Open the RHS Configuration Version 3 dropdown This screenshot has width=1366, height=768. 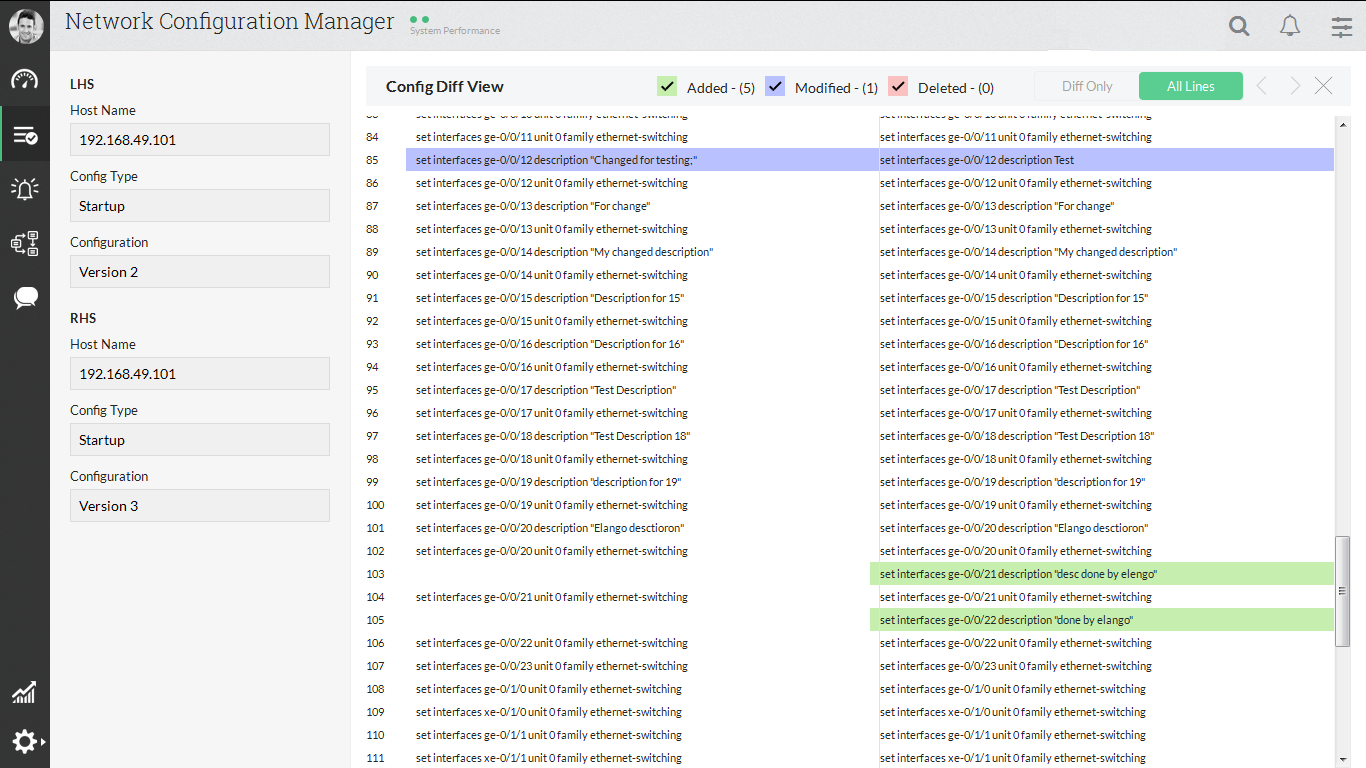point(199,505)
